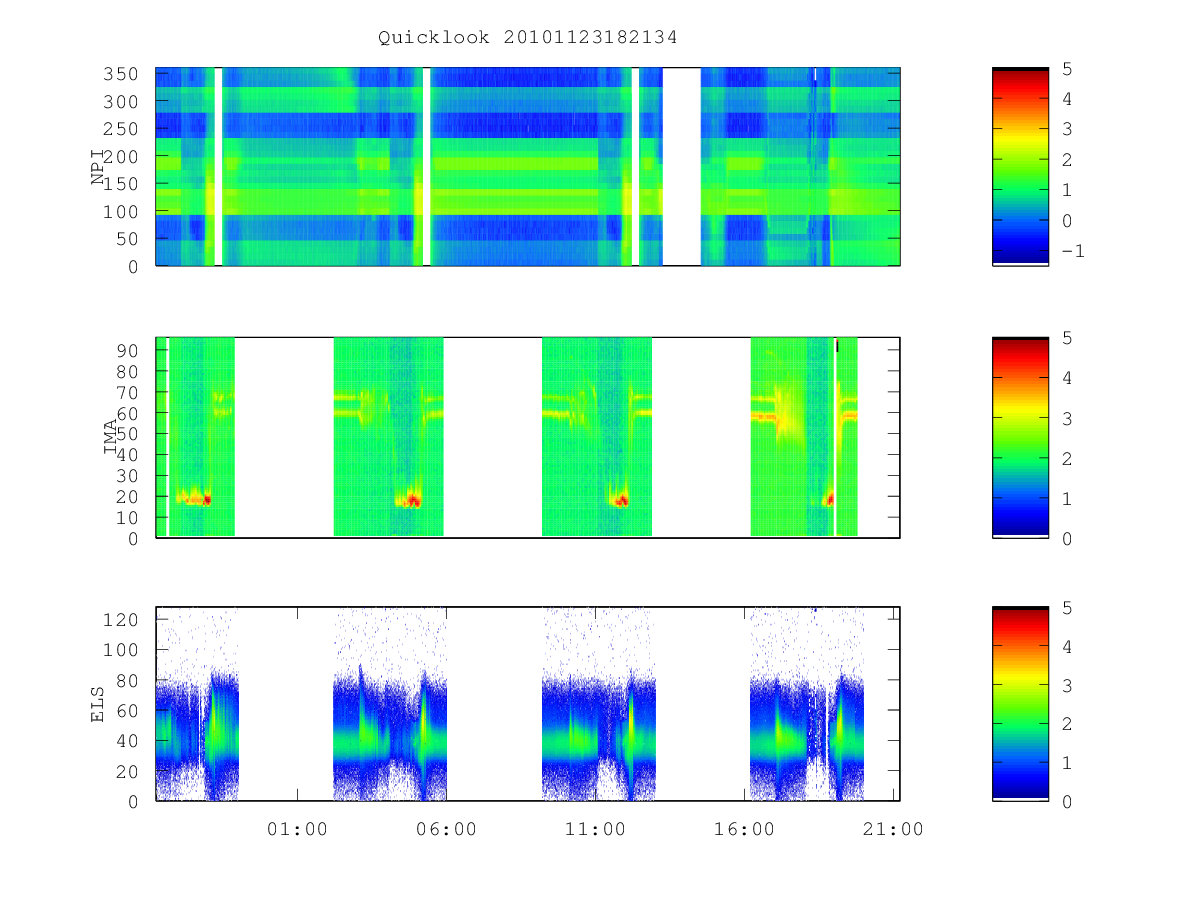Select the IMA panel color scale bar
The width and height of the screenshot is (1200, 900).
tap(1020, 438)
